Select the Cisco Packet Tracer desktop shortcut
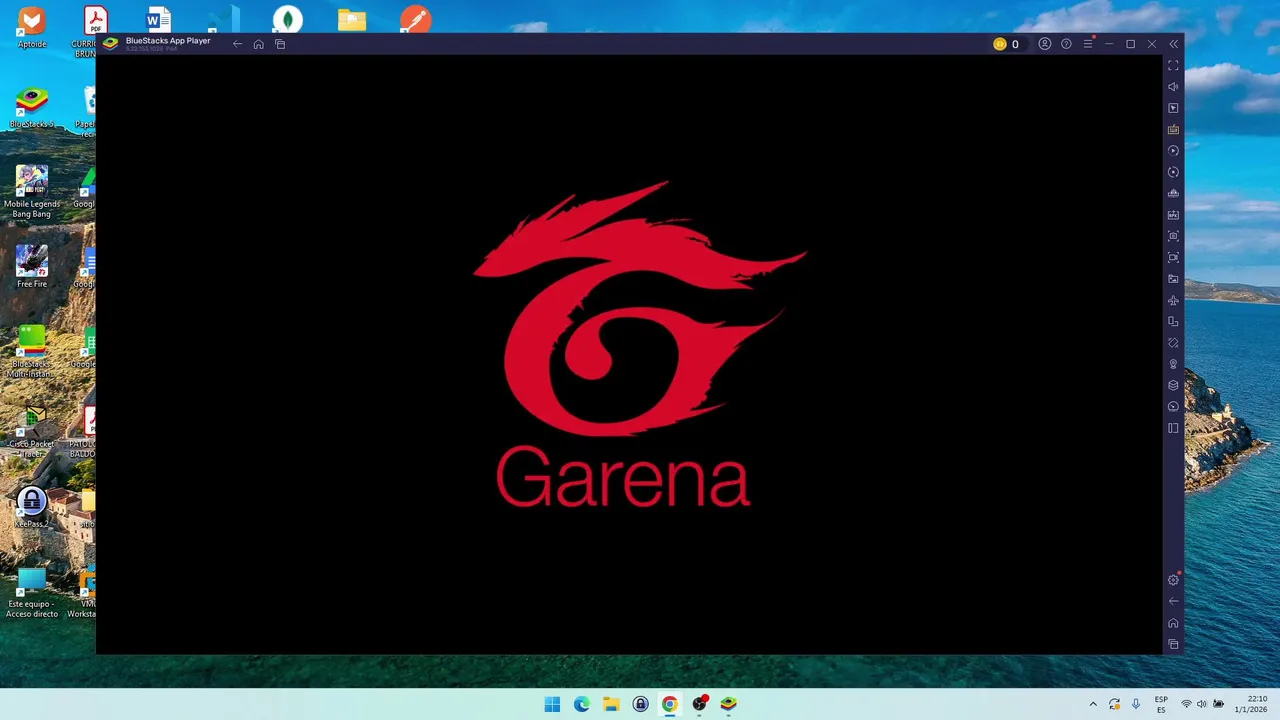This screenshot has height=720, width=1280. (x=32, y=432)
